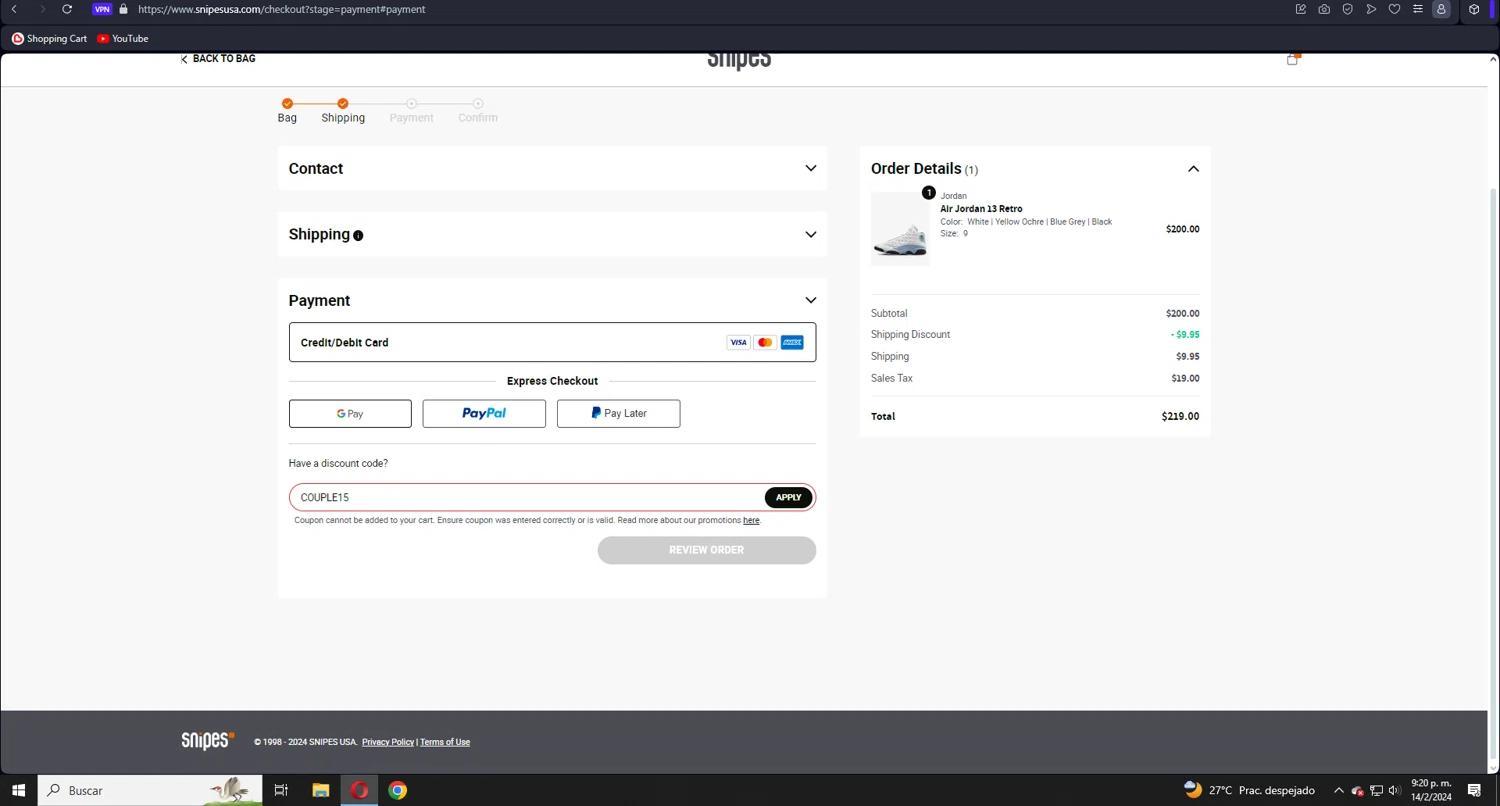The image size is (1500, 806).
Task: Open the promotions 'here' link
Action: pyautogui.click(x=751, y=520)
